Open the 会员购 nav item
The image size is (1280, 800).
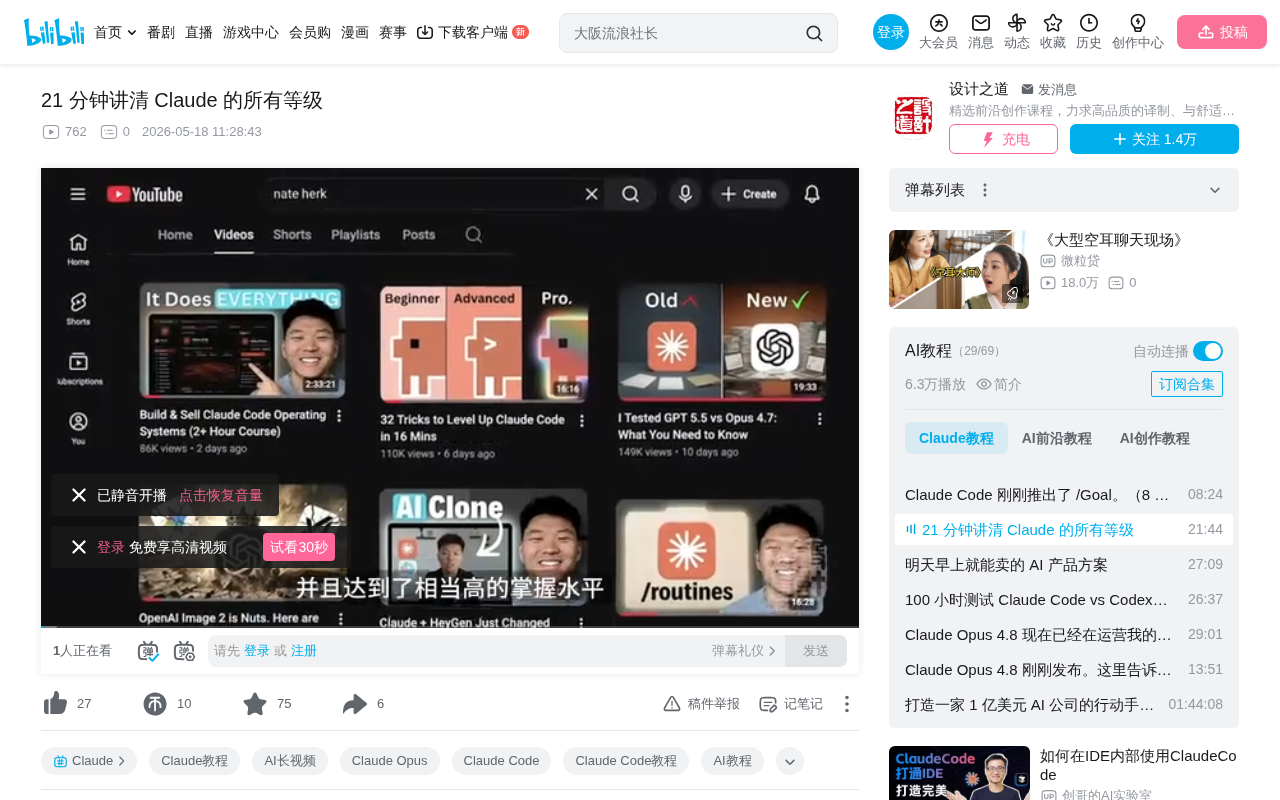pos(310,32)
